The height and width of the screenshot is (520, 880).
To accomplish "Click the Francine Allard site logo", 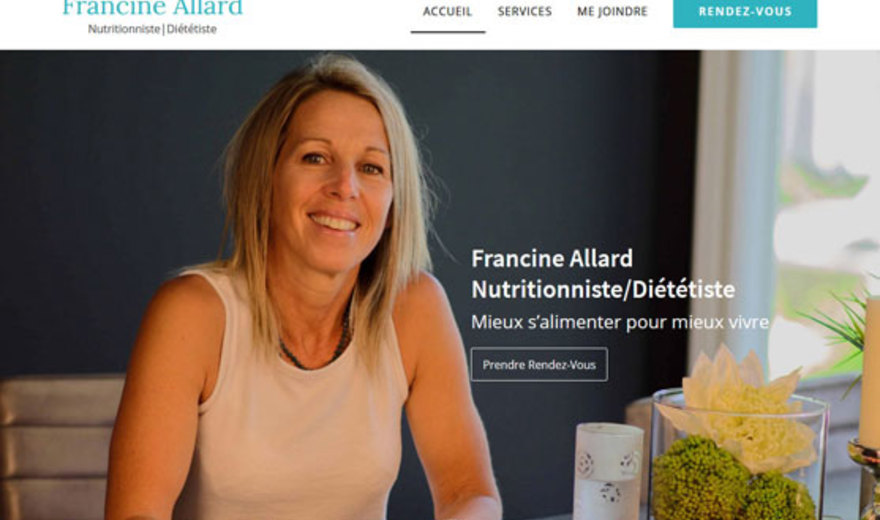I will [x=152, y=8].
